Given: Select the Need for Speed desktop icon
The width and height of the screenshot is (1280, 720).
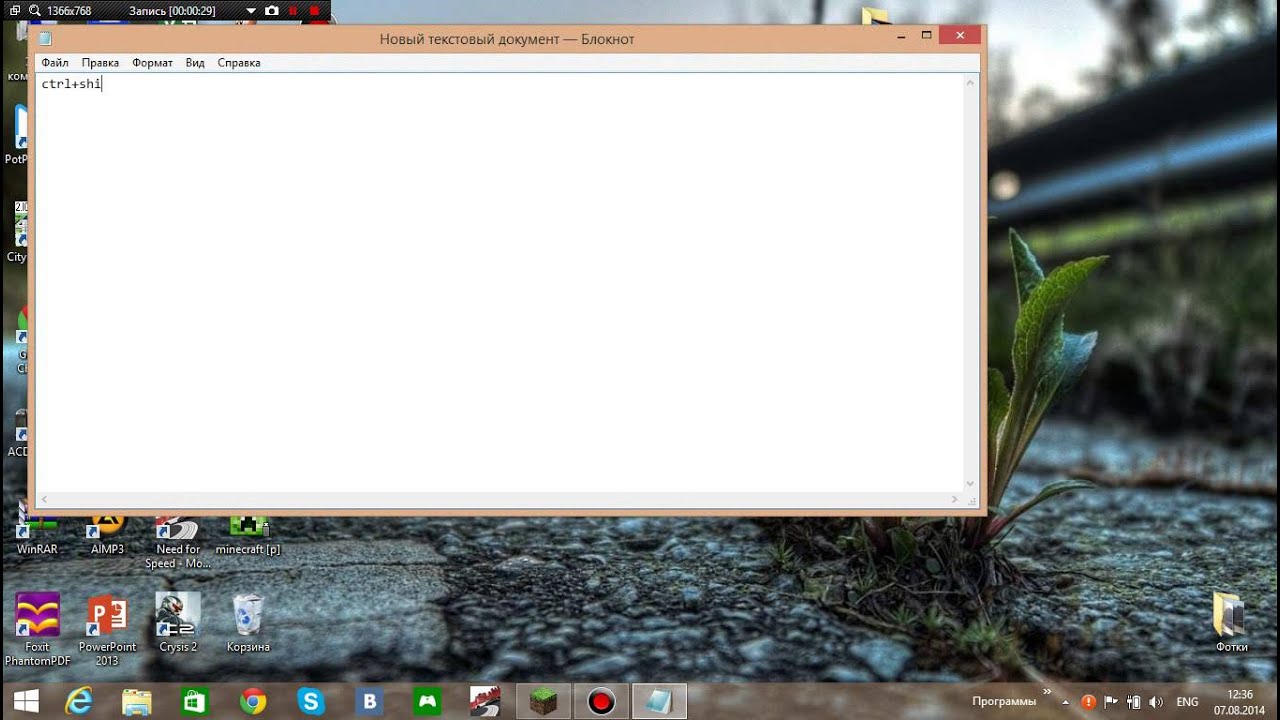Looking at the screenshot, I should (x=178, y=542).
